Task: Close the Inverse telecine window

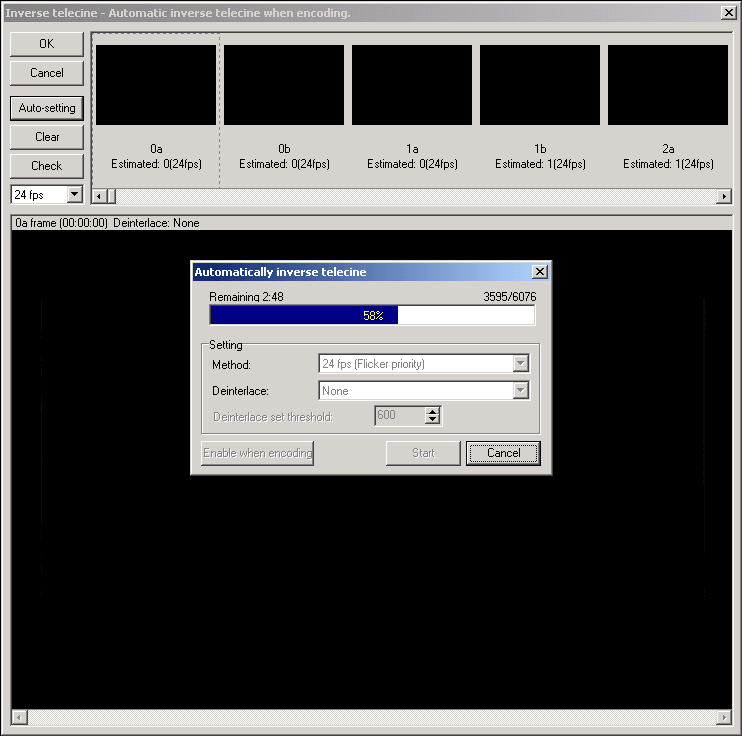Action: (728, 12)
